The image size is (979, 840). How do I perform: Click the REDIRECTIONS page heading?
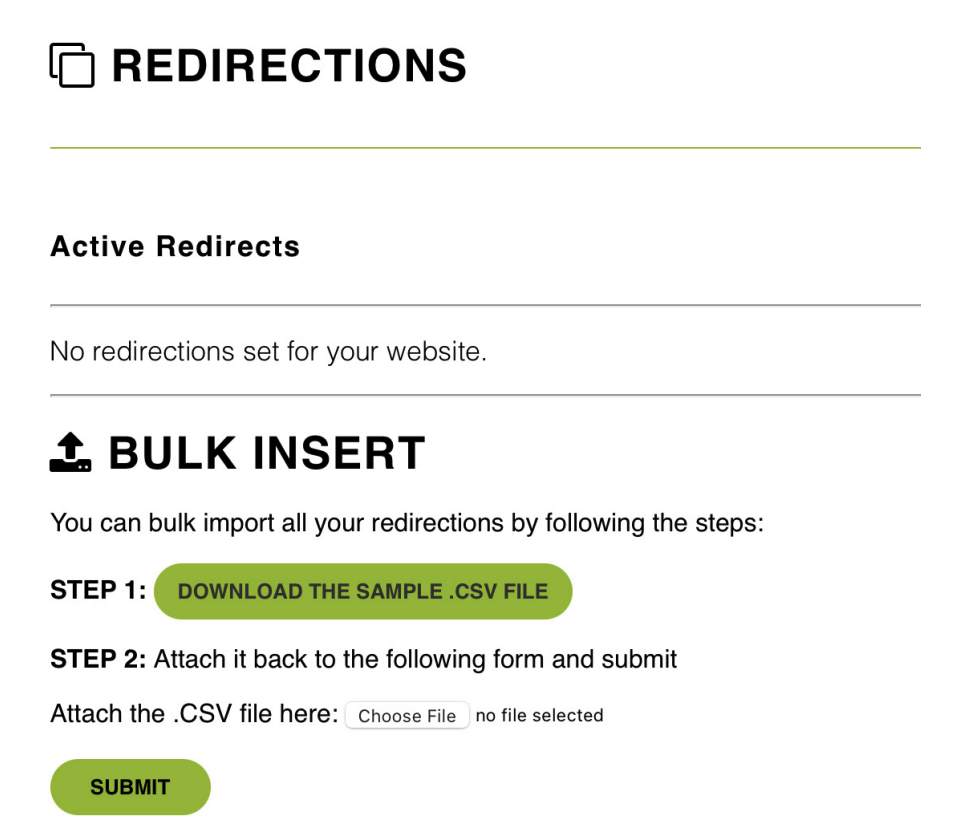tap(289, 66)
